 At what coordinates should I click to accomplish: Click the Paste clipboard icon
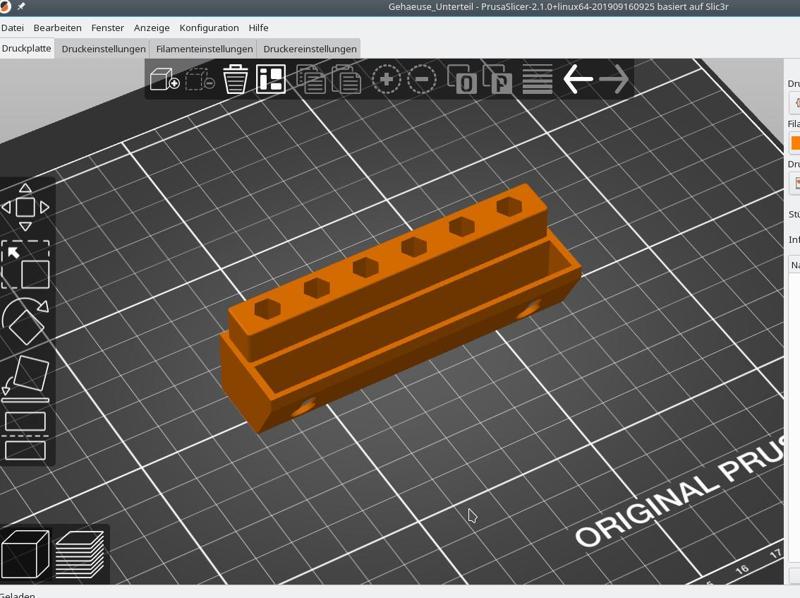pos(346,79)
